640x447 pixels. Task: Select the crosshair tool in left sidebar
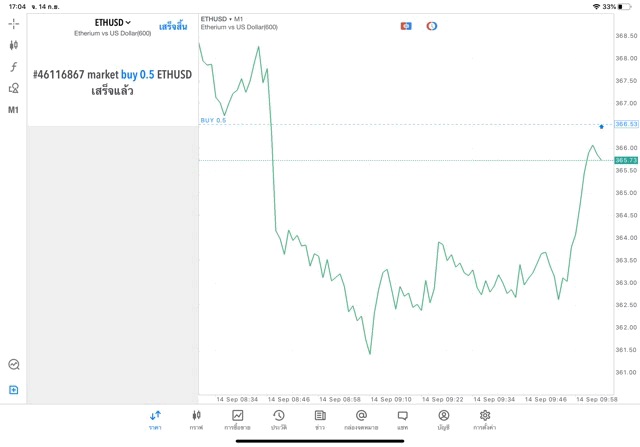tap(13, 23)
